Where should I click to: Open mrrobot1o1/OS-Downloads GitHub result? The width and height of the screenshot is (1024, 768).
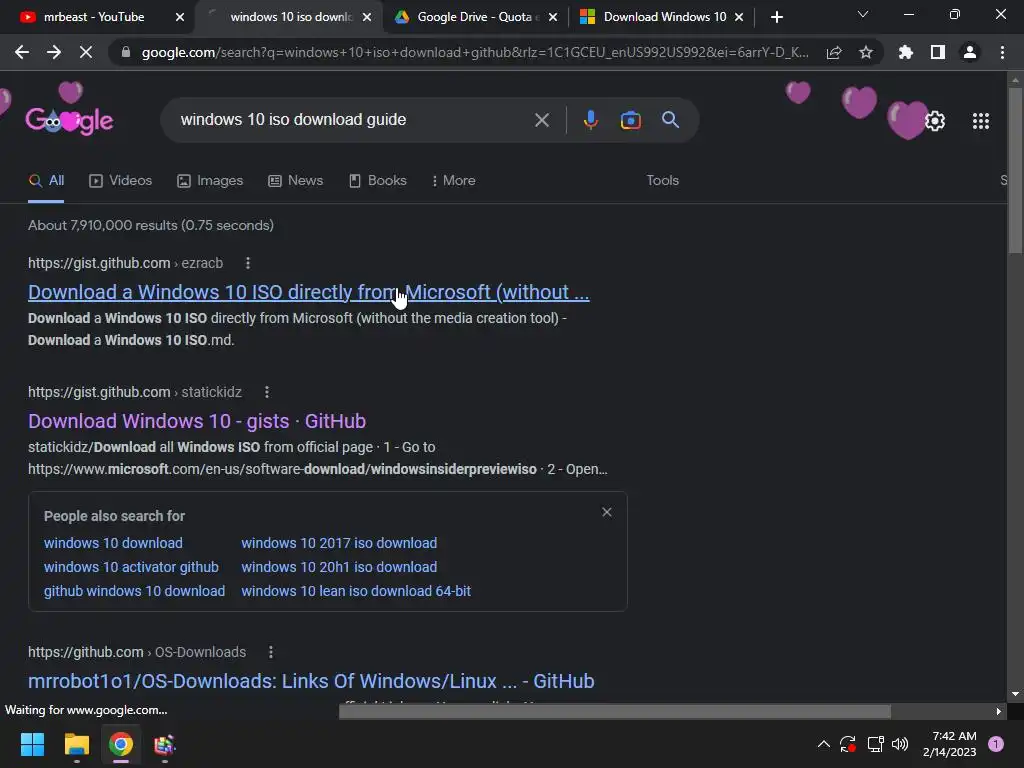pos(311,681)
